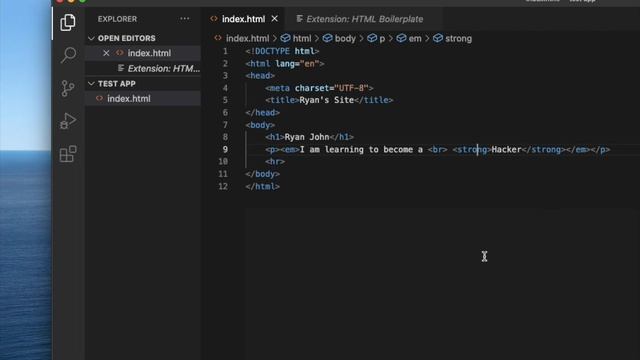Open the Search view in activity bar
640x360 pixels.
tap(68, 55)
